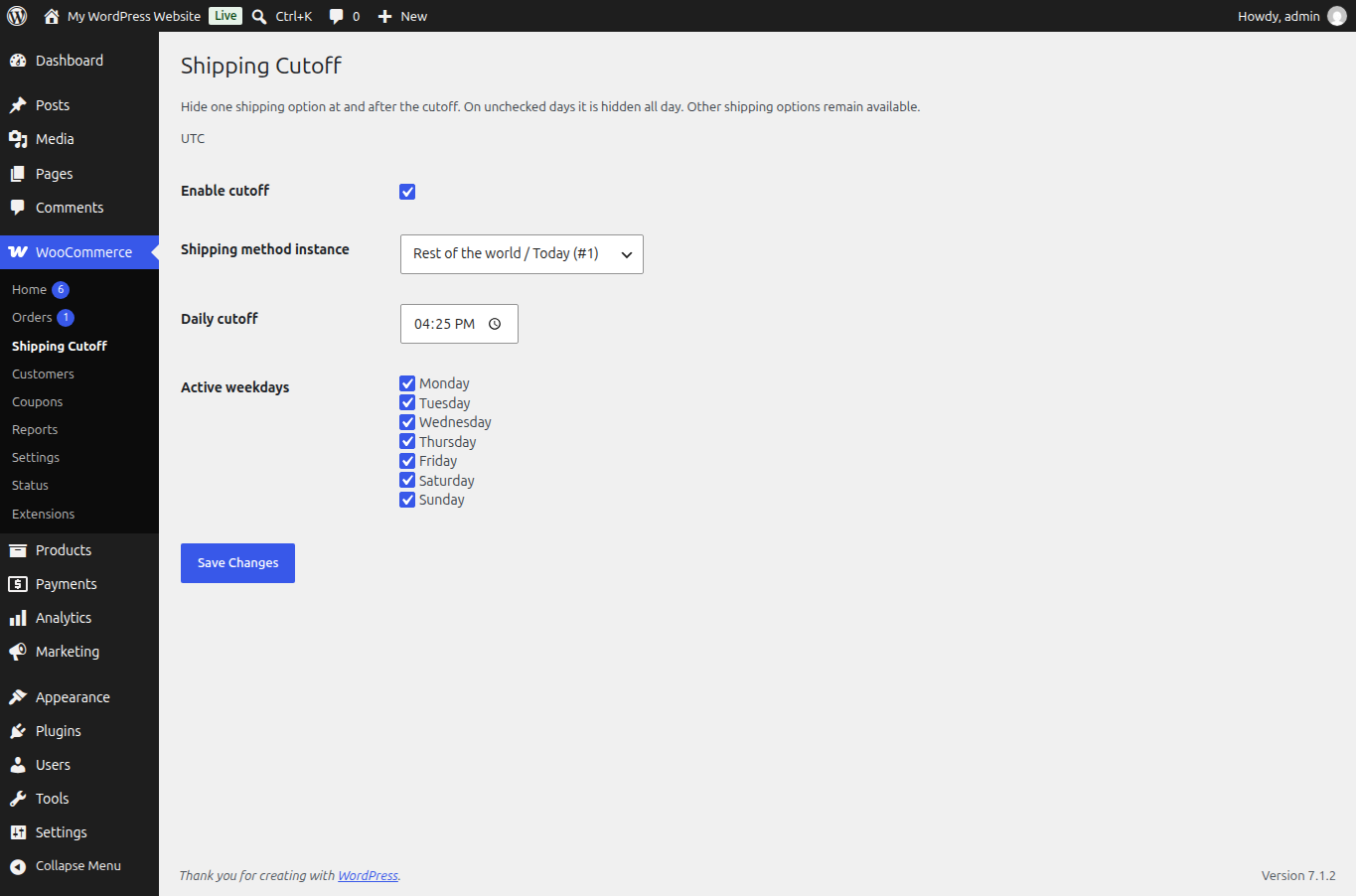Click the Pages icon in sidebar

(18, 174)
